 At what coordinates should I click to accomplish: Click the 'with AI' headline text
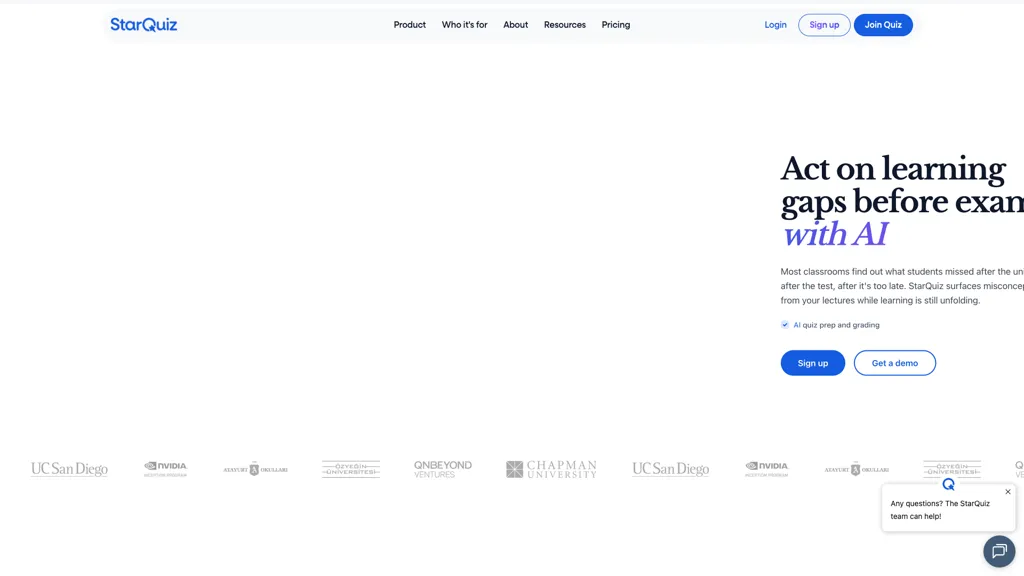tap(835, 235)
